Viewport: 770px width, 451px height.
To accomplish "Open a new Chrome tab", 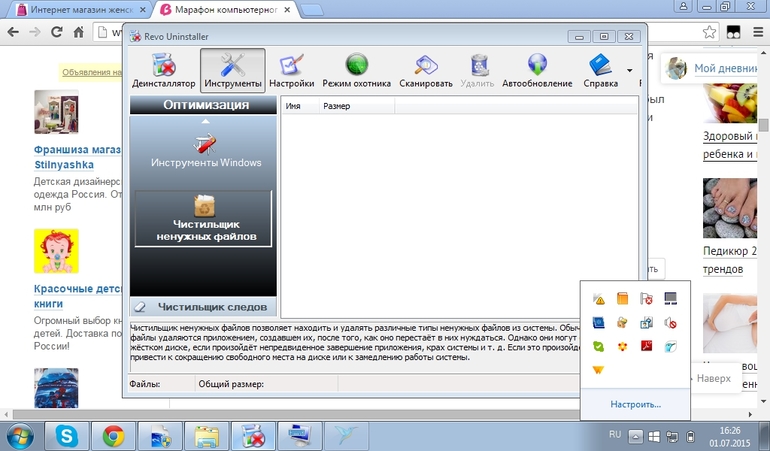I will tap(311, 10).
